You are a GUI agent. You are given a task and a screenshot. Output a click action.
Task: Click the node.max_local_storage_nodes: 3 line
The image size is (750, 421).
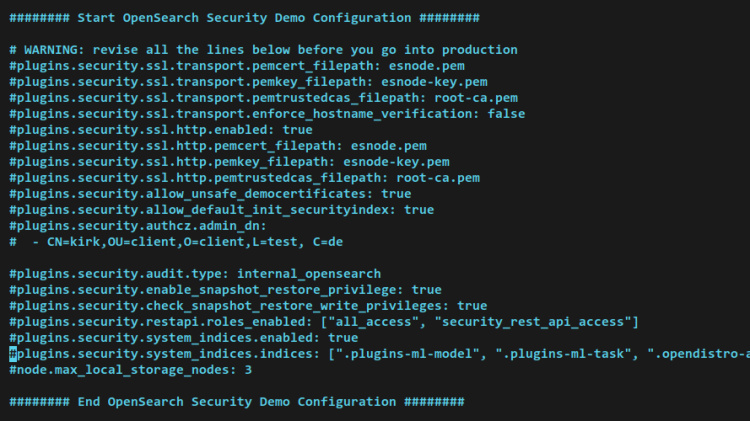(130, 370)
